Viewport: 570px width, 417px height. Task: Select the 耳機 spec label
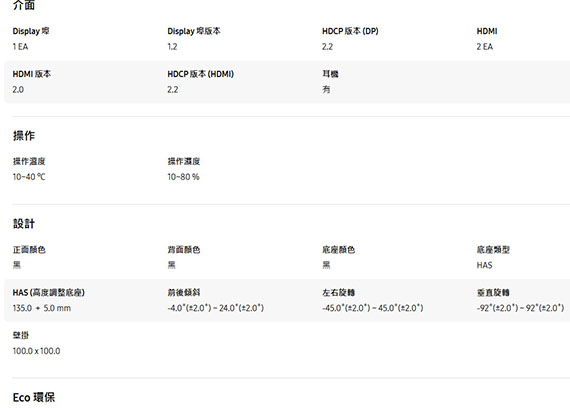(330, 74)
